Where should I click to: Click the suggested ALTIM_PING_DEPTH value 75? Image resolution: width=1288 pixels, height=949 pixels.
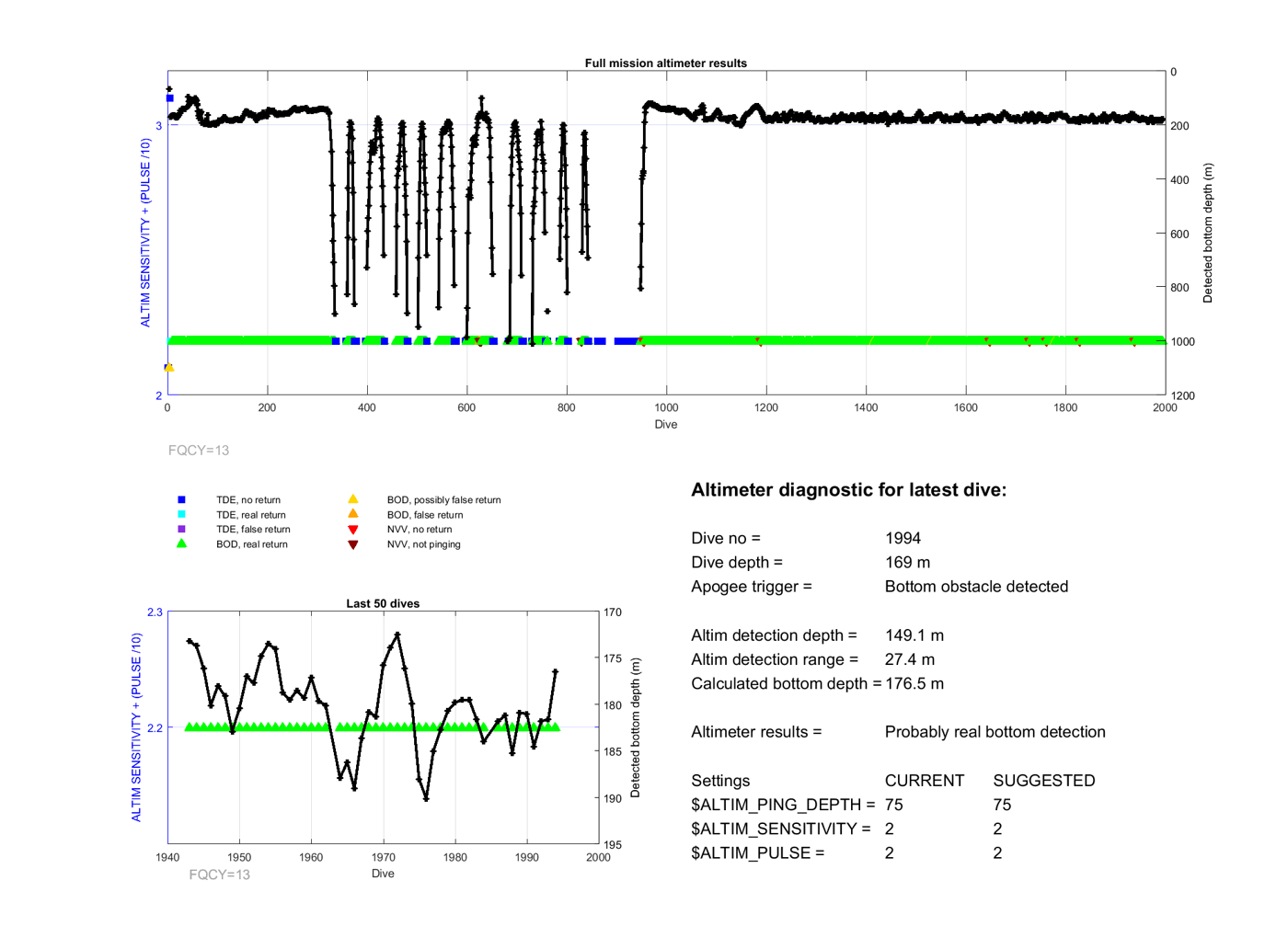tap(1002, 805)
